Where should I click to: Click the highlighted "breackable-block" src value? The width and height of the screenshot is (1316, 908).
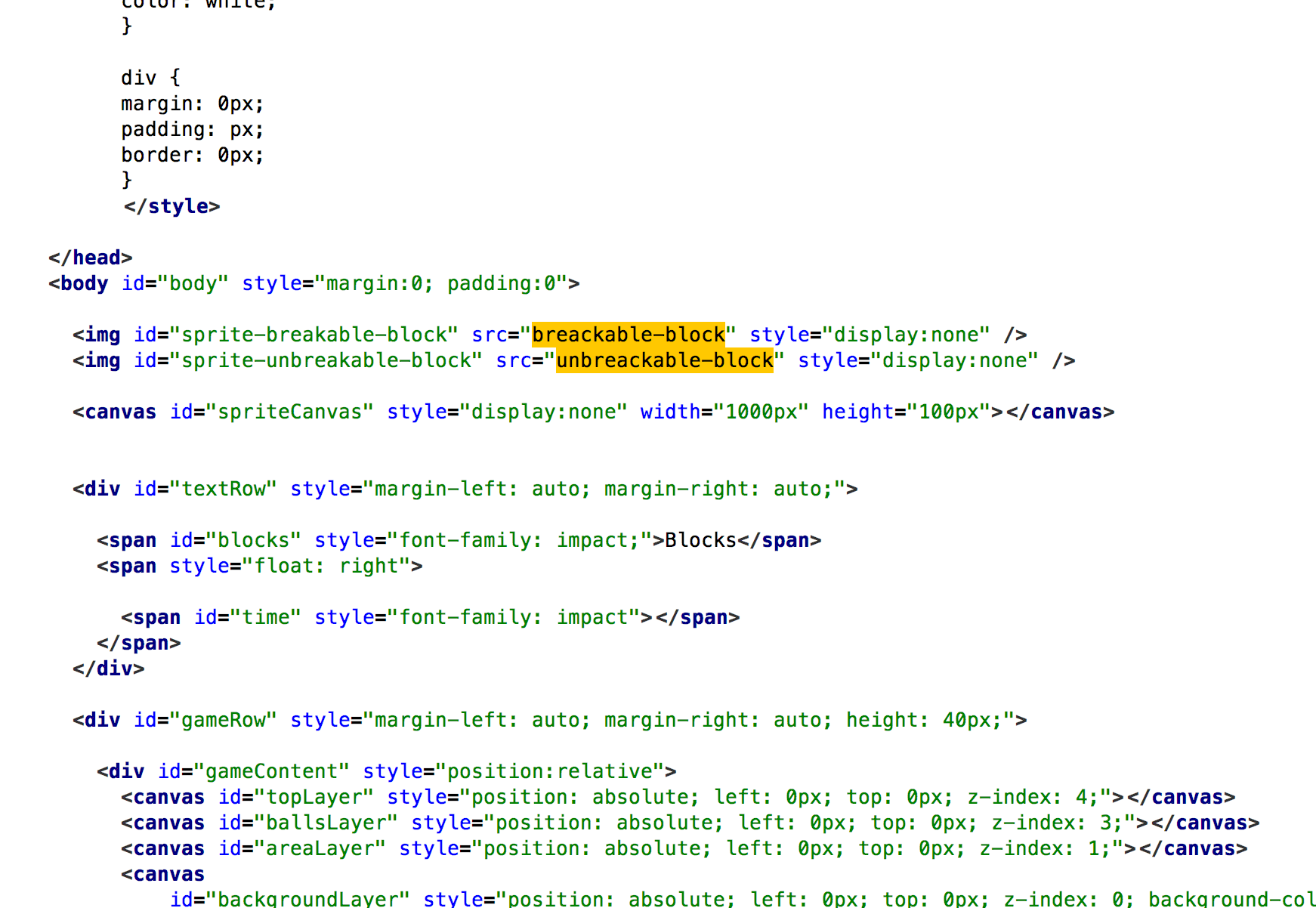[x=628, y=335]
